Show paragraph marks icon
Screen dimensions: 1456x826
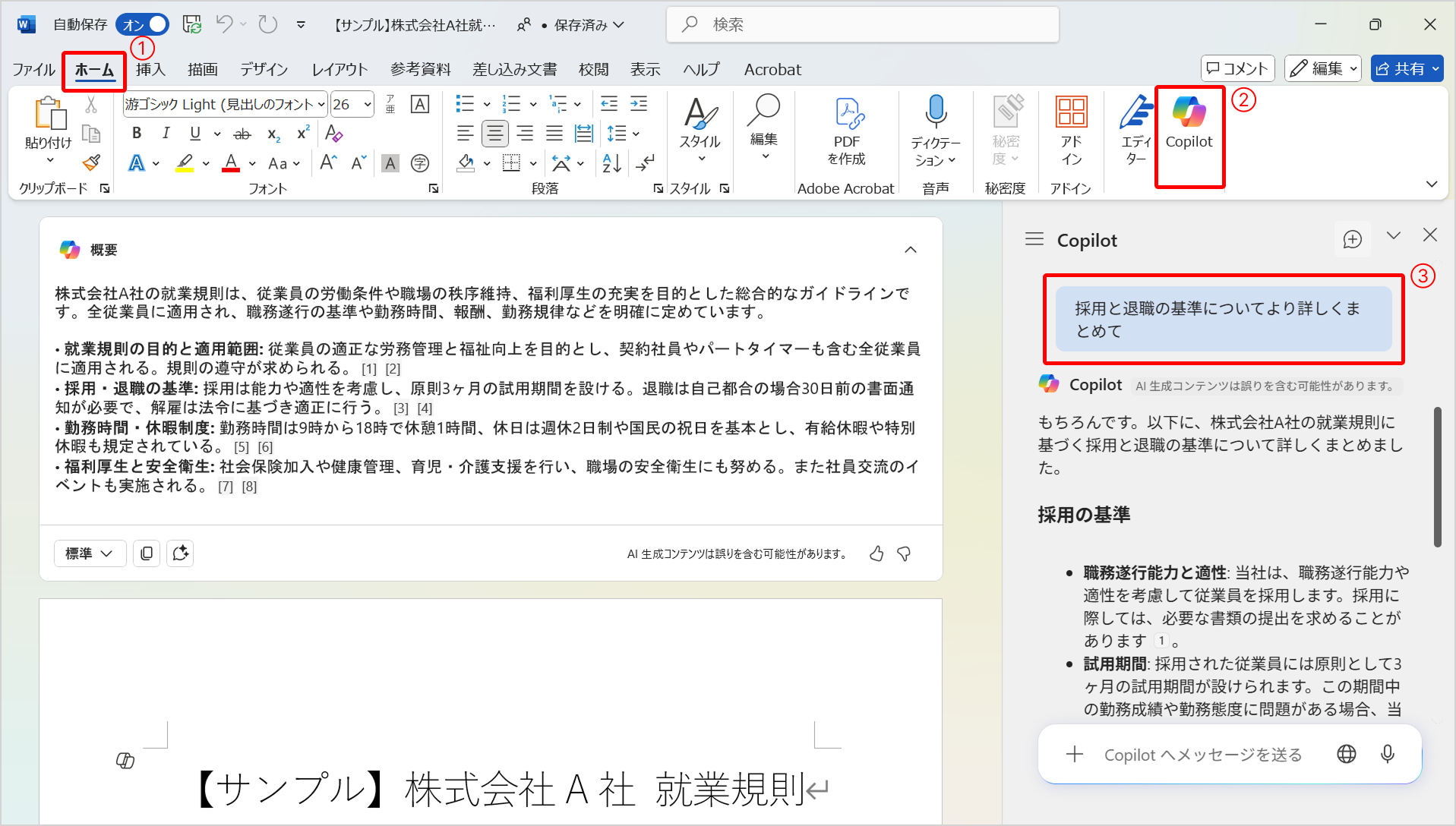click(x=646, y=162)
